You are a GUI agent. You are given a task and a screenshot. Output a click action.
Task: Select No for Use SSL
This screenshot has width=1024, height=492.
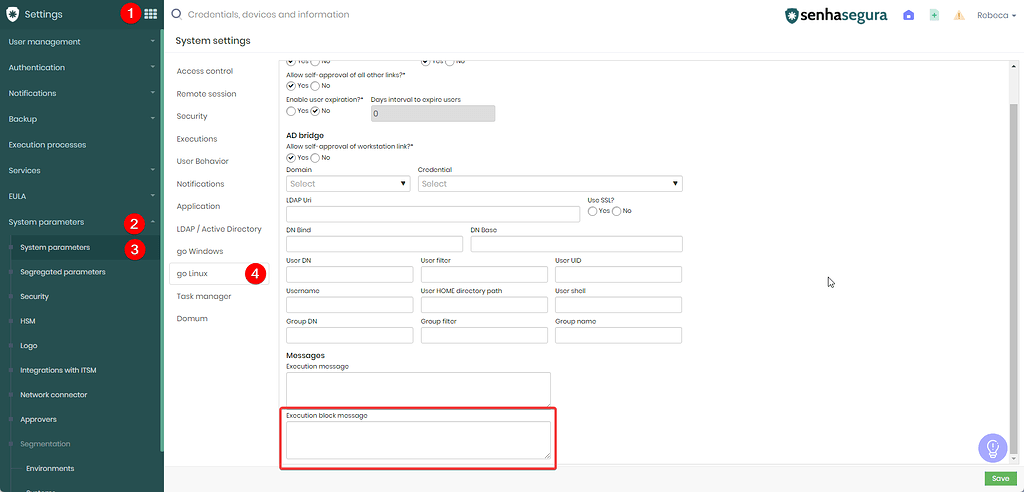click(x=616, y=211)
